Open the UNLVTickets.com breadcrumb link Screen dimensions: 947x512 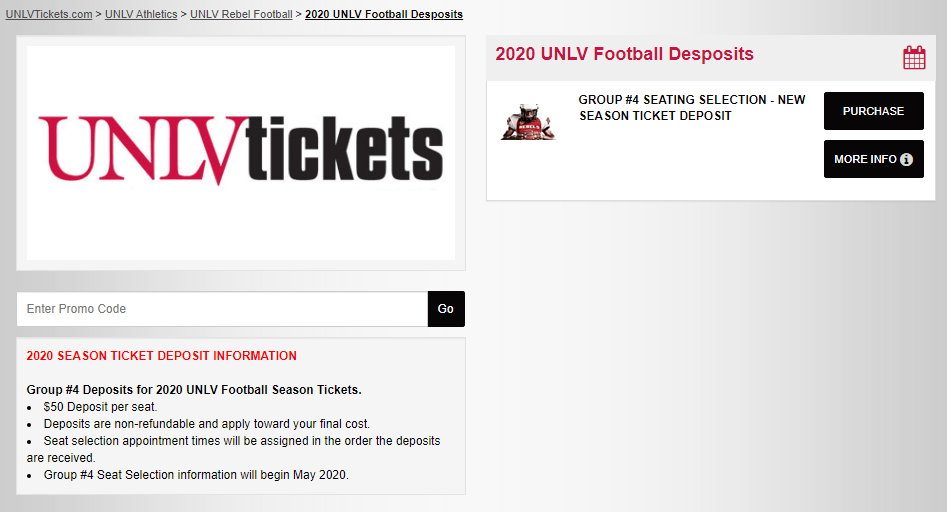click(49, 14)
